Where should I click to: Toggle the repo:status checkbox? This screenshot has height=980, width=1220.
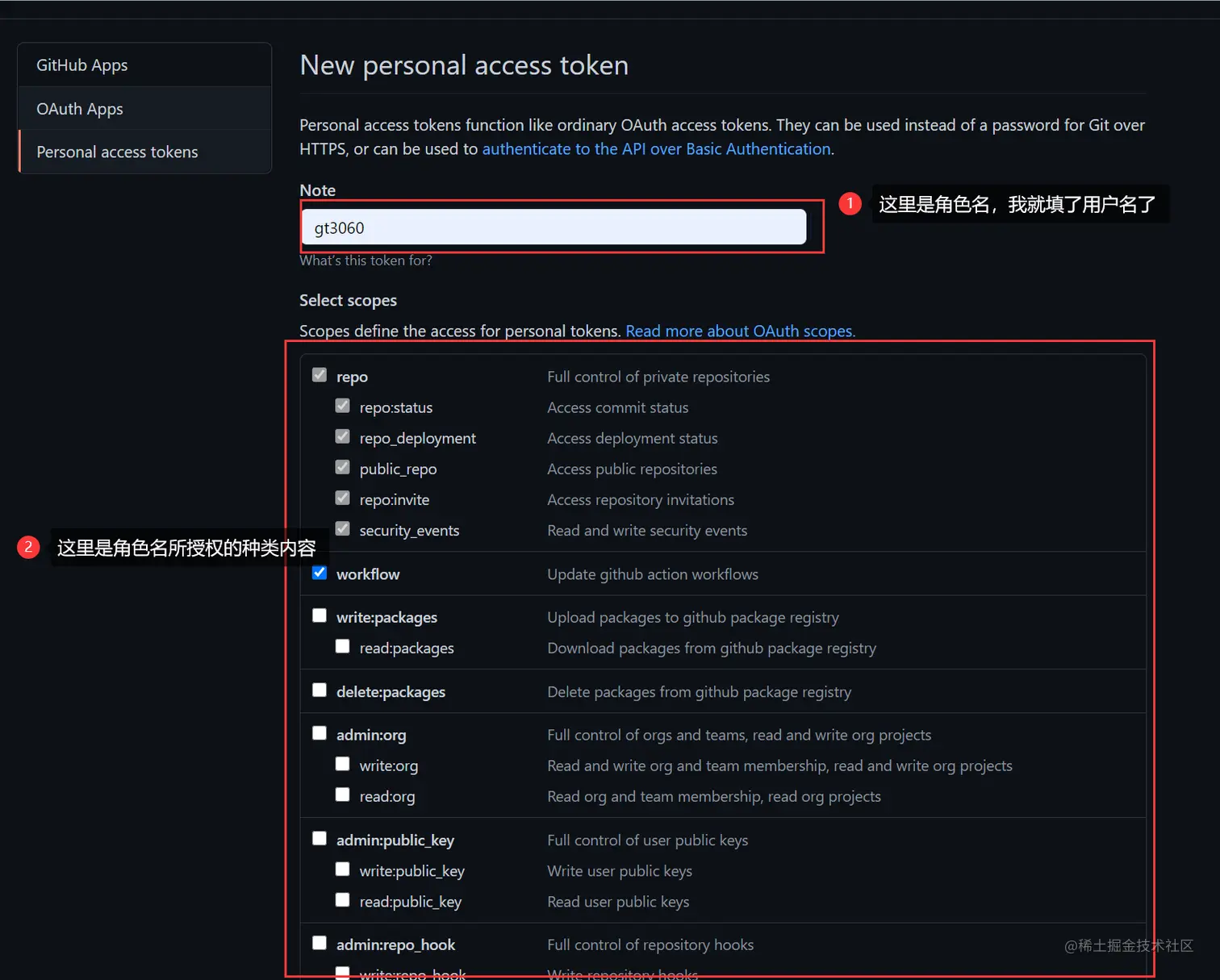[343, 406]
